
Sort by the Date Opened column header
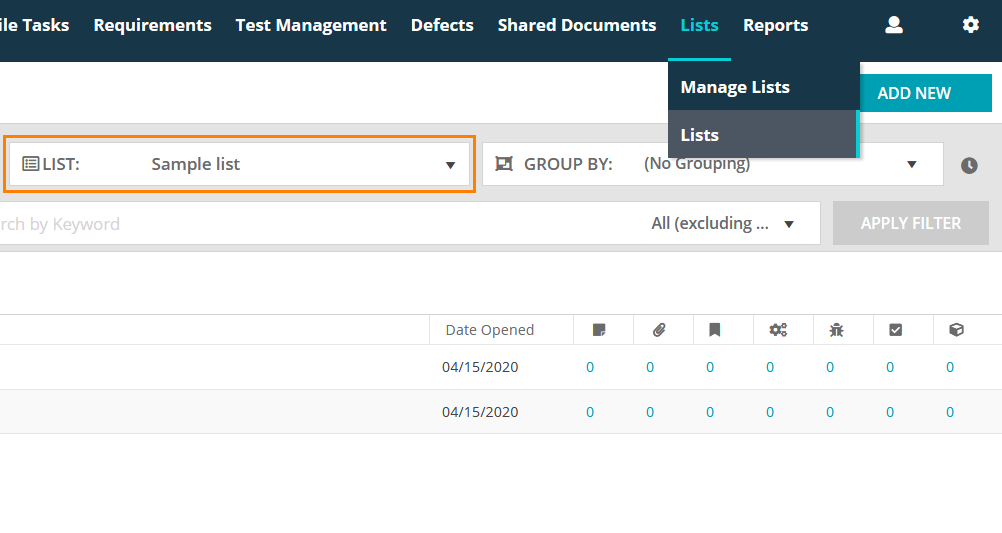tap(490, 330)
